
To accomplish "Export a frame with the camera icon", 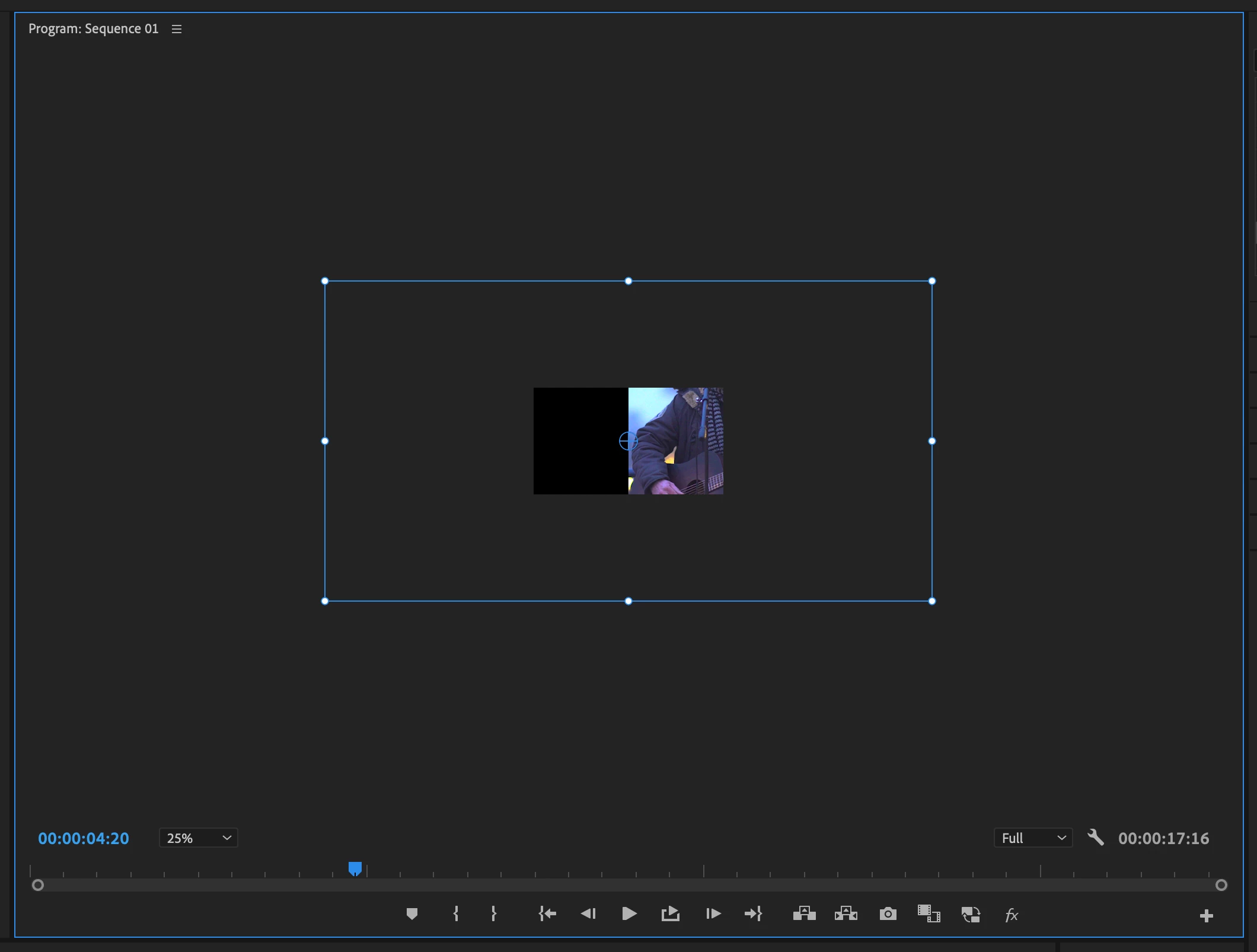I will point(888,914).
